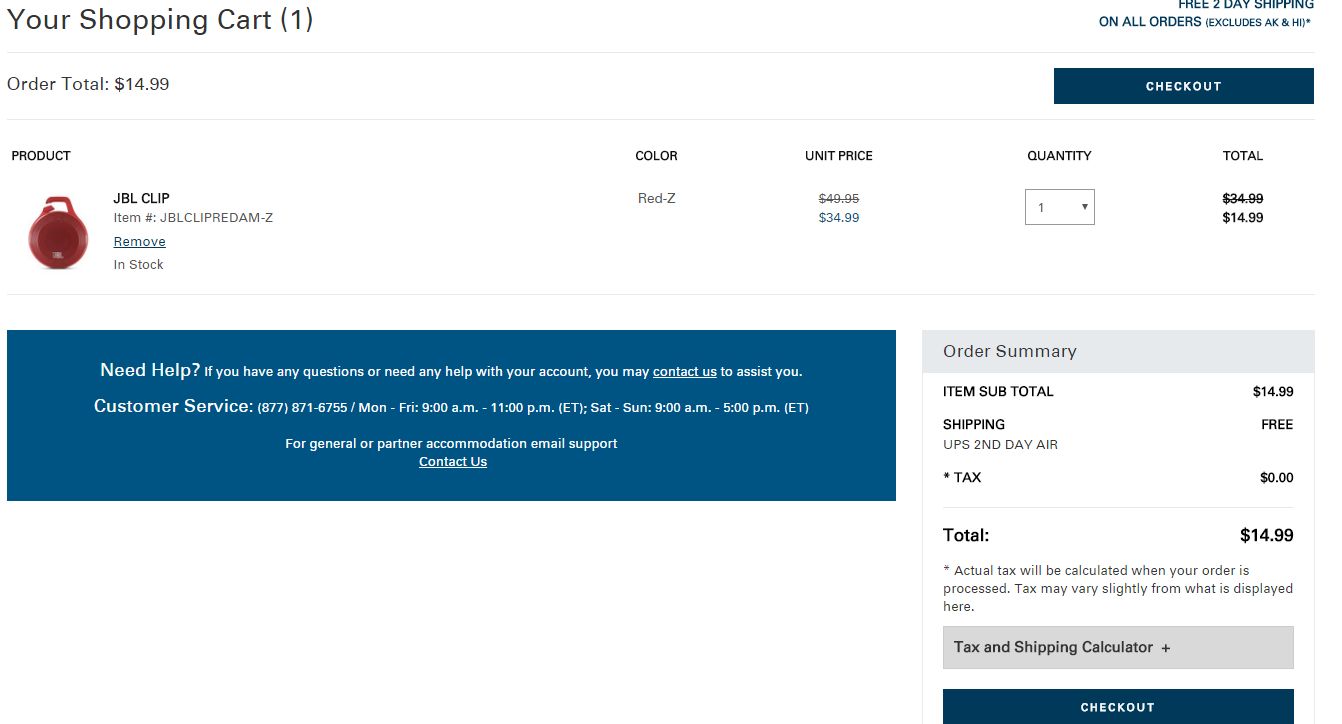Open the Contact Us link under email support

coord(452,461)
